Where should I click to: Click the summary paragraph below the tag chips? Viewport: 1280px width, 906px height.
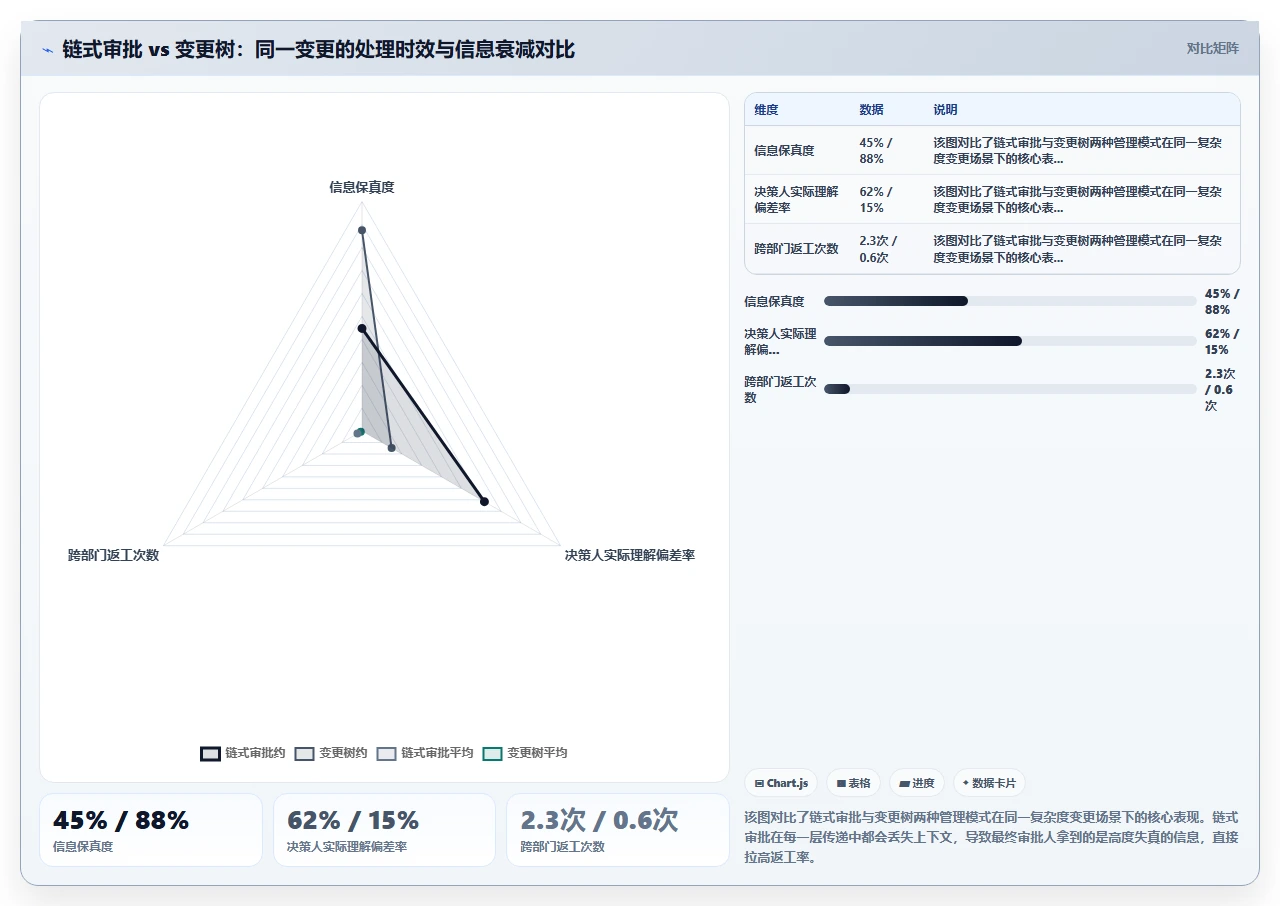tap(992, 837)
